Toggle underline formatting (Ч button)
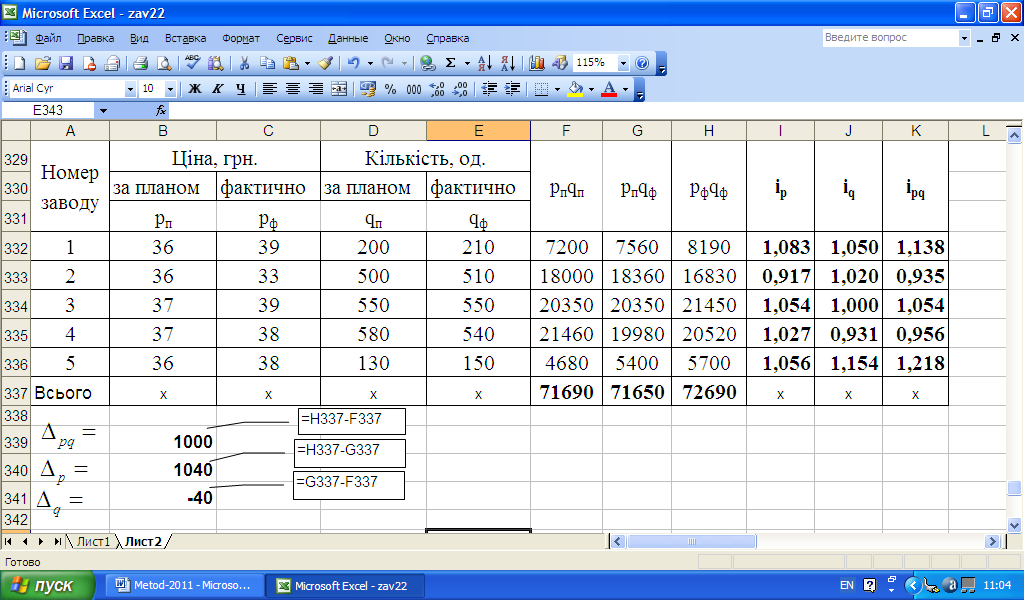Image resolution: width=1024 pixels, height=600 pixels. (240, 89)
